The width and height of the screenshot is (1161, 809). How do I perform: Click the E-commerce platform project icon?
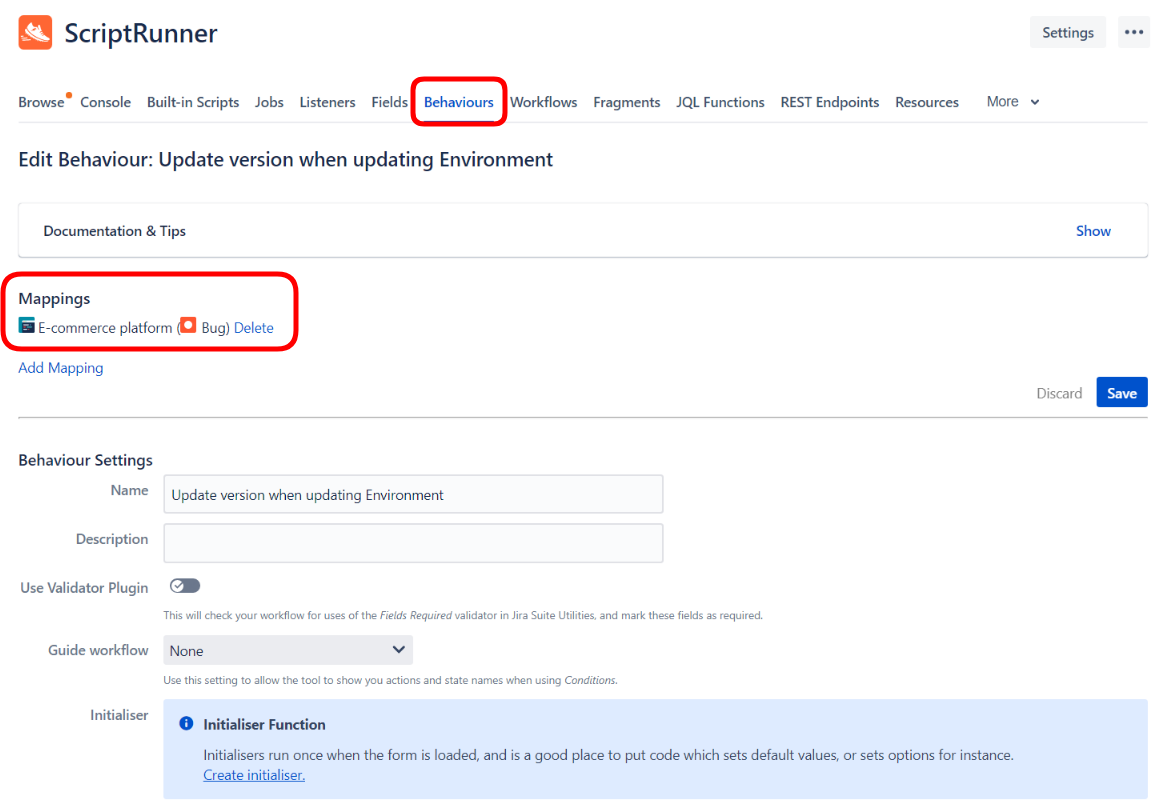27,326
